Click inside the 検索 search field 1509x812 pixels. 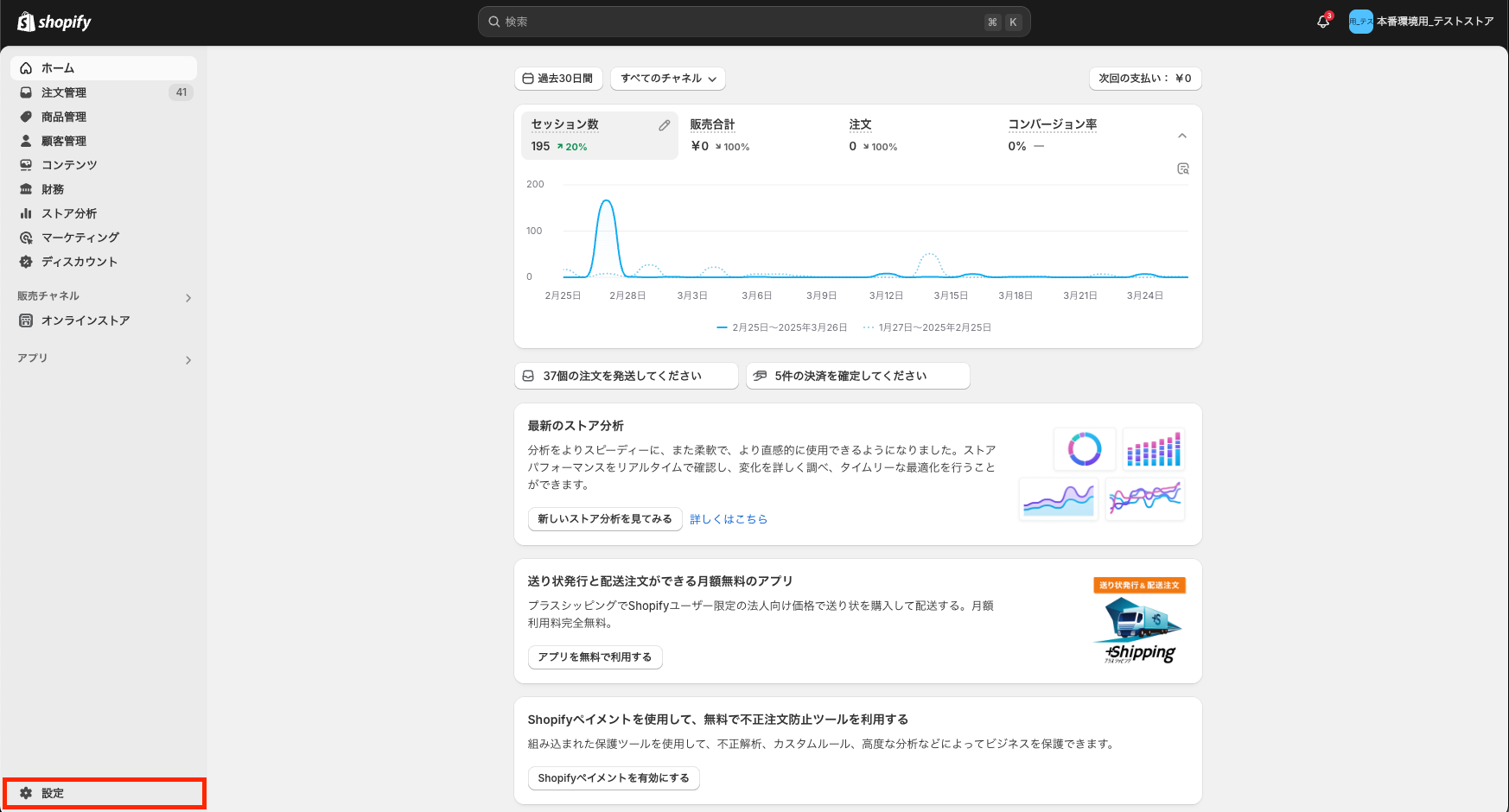point(754,22)
